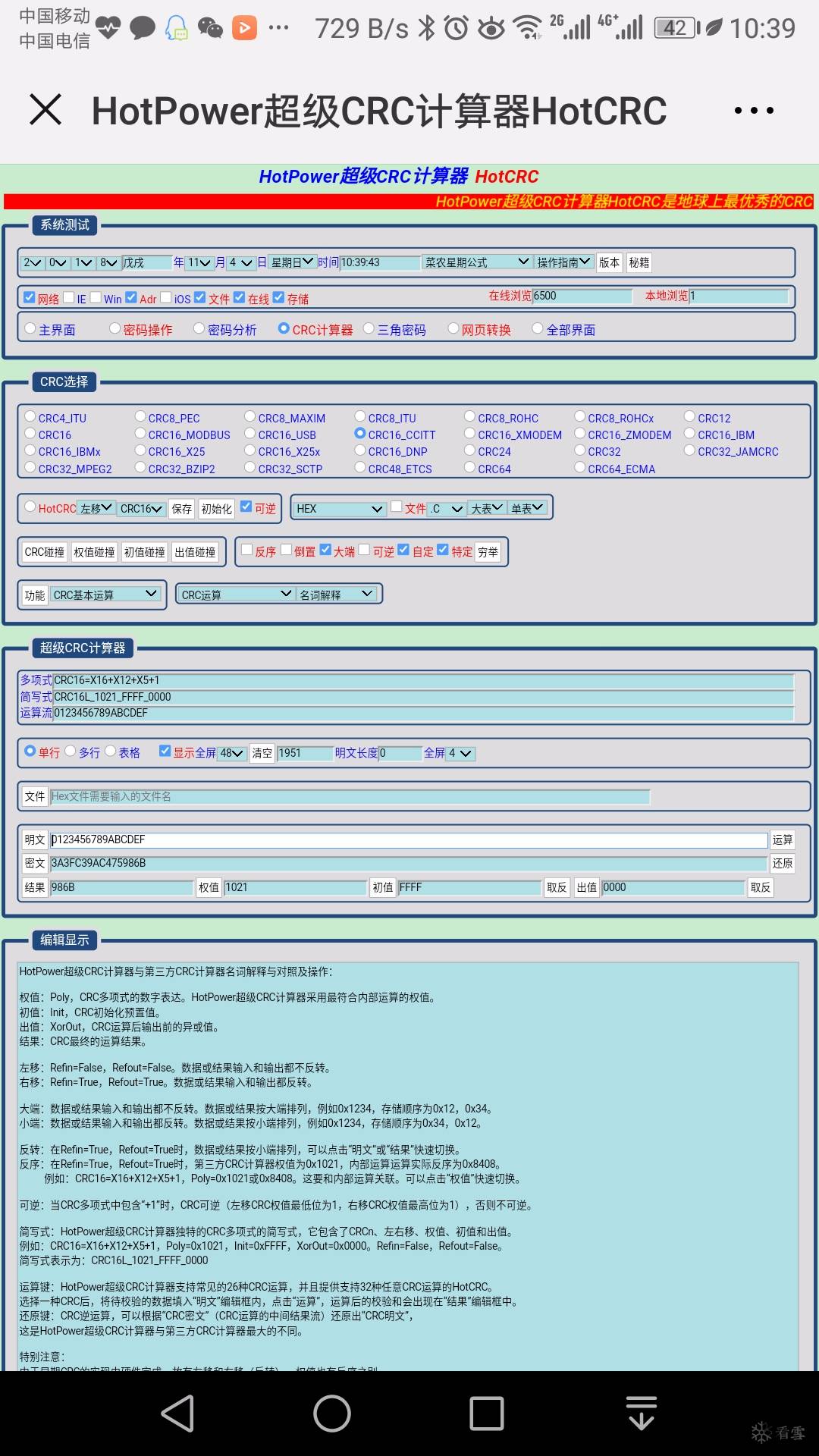Open the CRC基本运算 function dropdown
Image resolution: width=819 pixels, height=1456 pixels.
105,595
